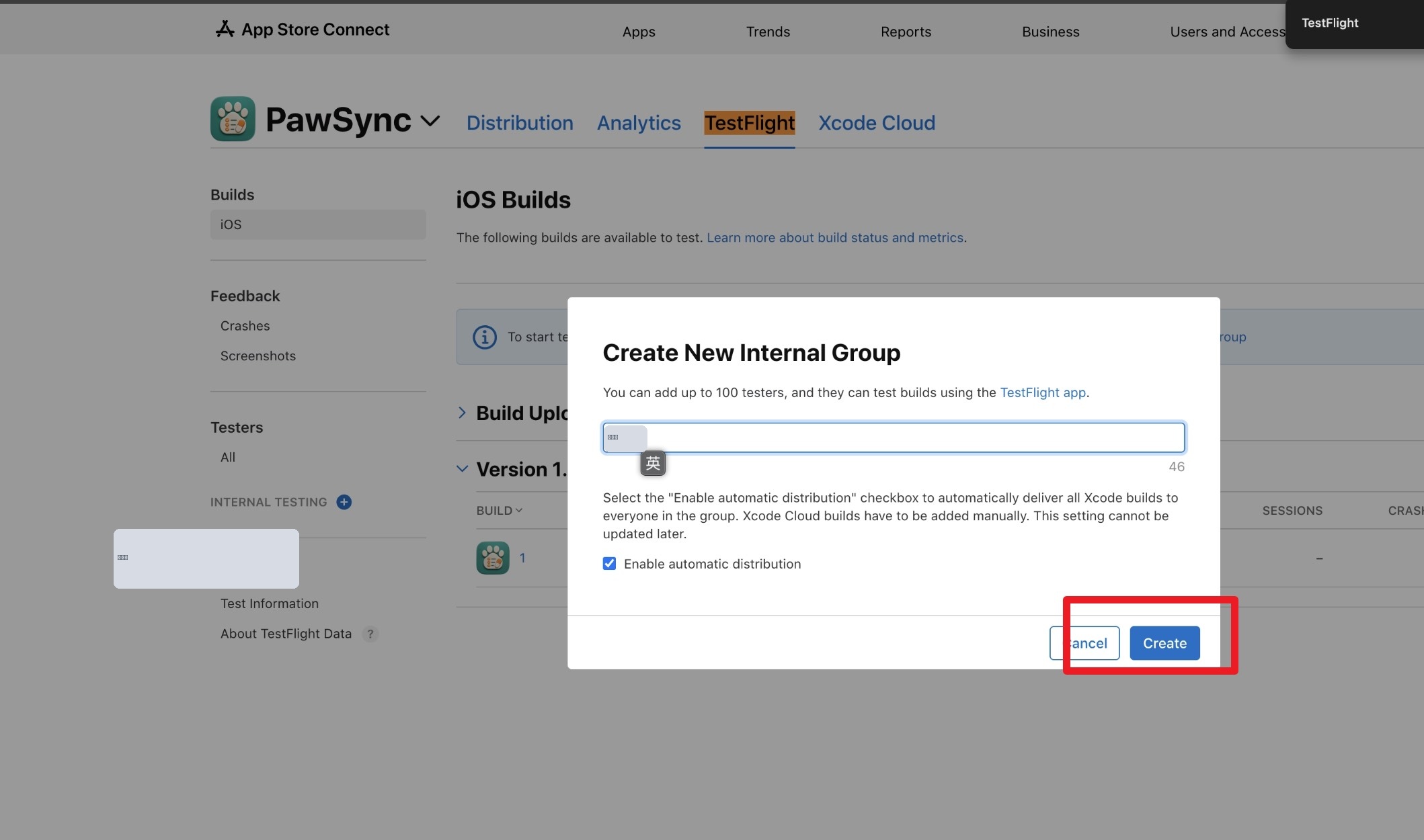Select the TestFlight tab
Viewport: 1424px width, 840px height.
750,123
